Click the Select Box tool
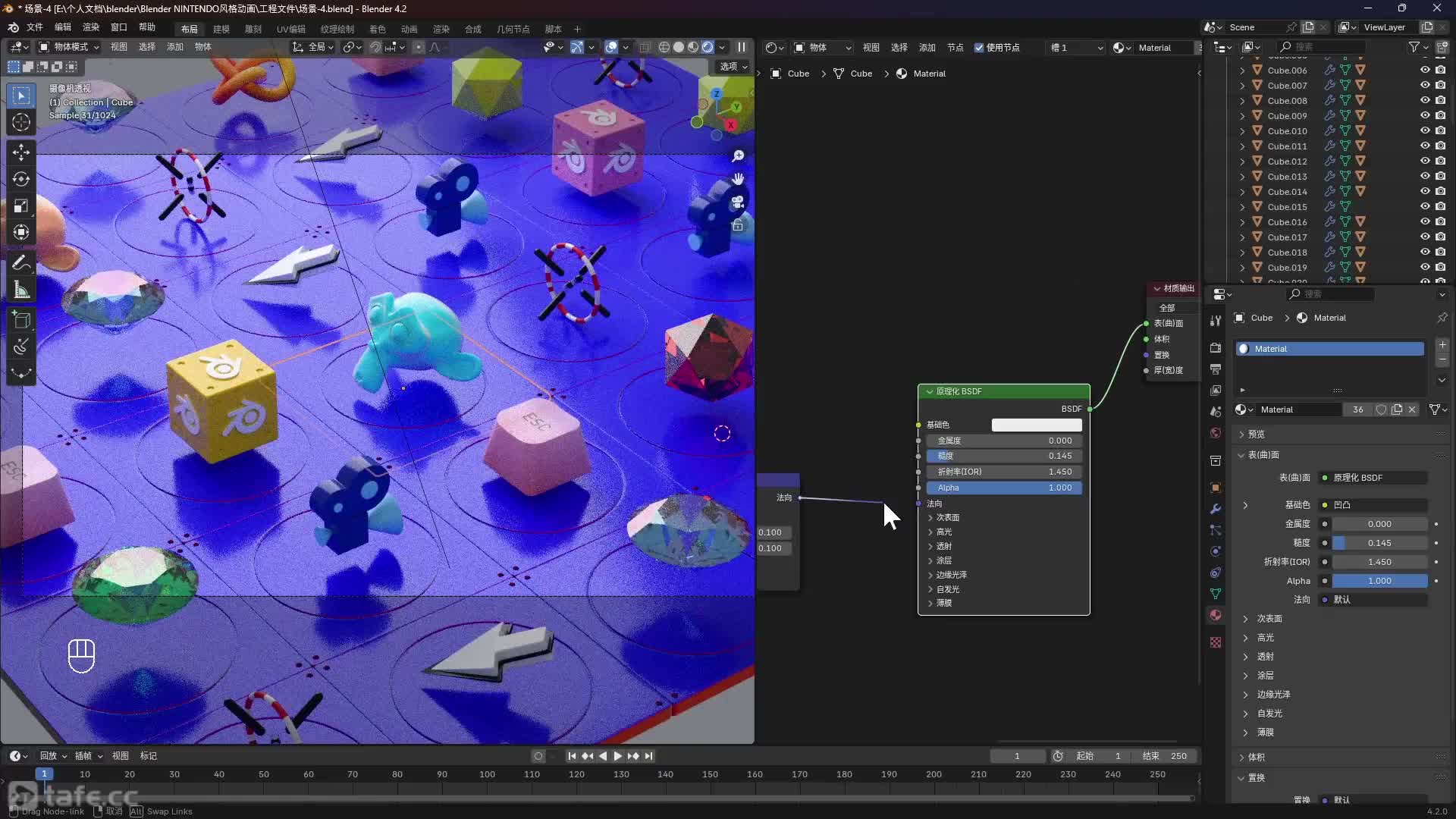This screenshot has width=1456, height=819. click(x=21, y=96)
